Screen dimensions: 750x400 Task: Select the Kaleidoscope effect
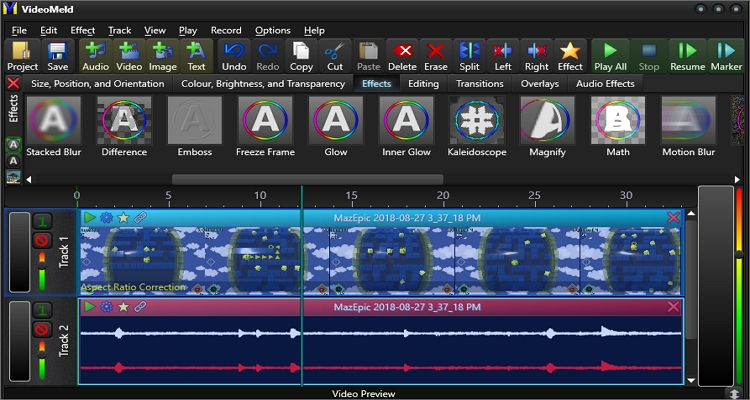[477, 126]
